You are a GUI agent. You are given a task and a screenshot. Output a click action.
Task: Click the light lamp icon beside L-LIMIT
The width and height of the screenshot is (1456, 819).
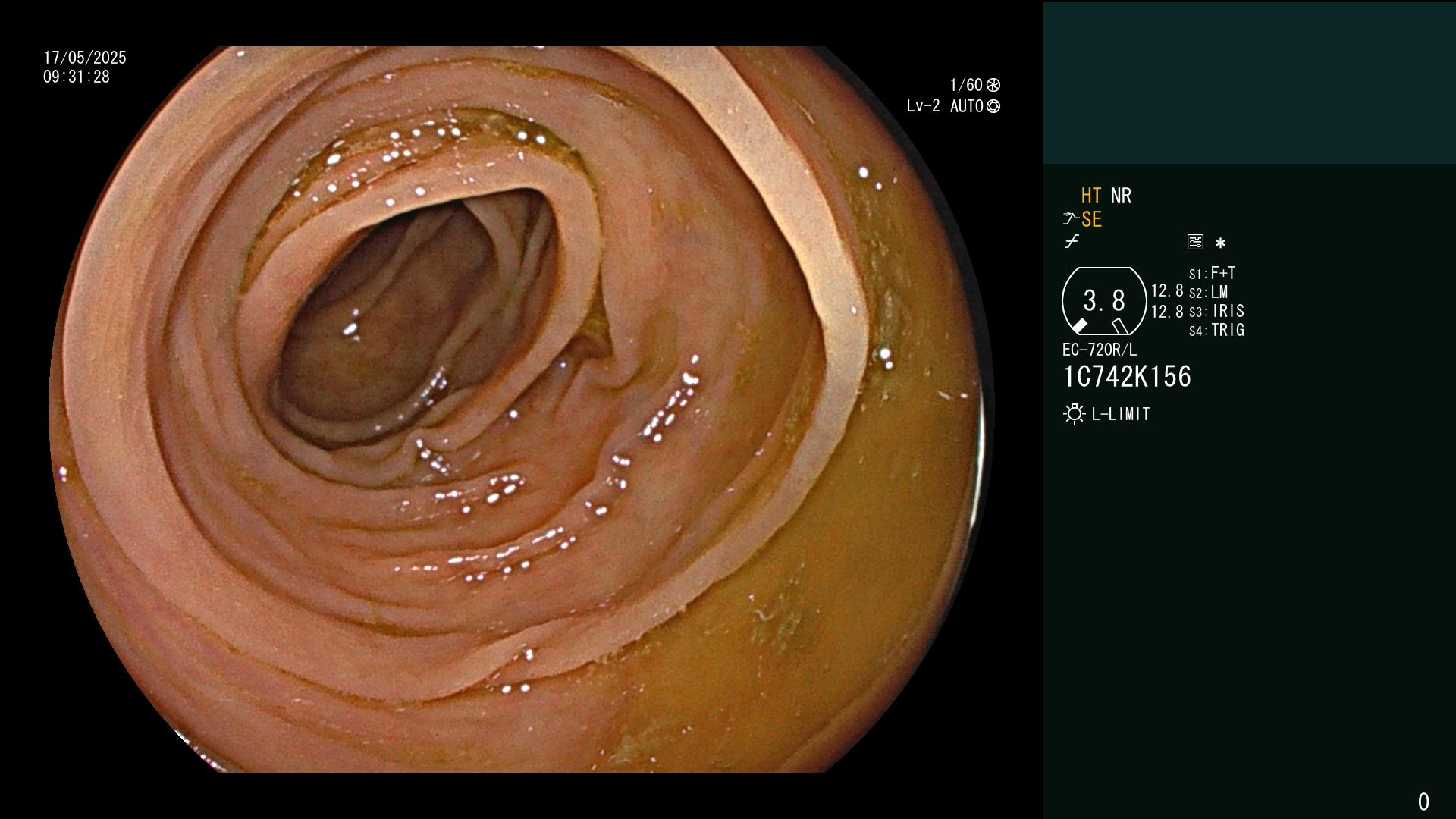tap(1074, 414)
